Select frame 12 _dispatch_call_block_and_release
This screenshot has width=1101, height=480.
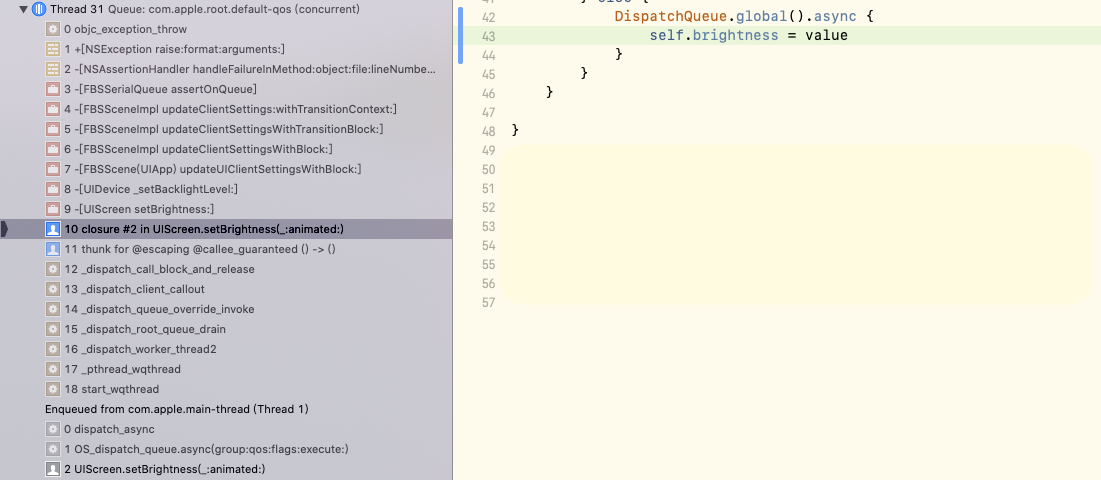pos(226,269)
